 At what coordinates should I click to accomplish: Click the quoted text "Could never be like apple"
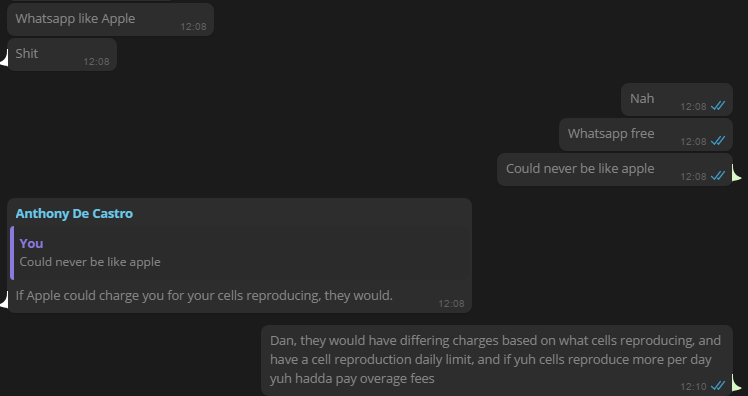90,262
